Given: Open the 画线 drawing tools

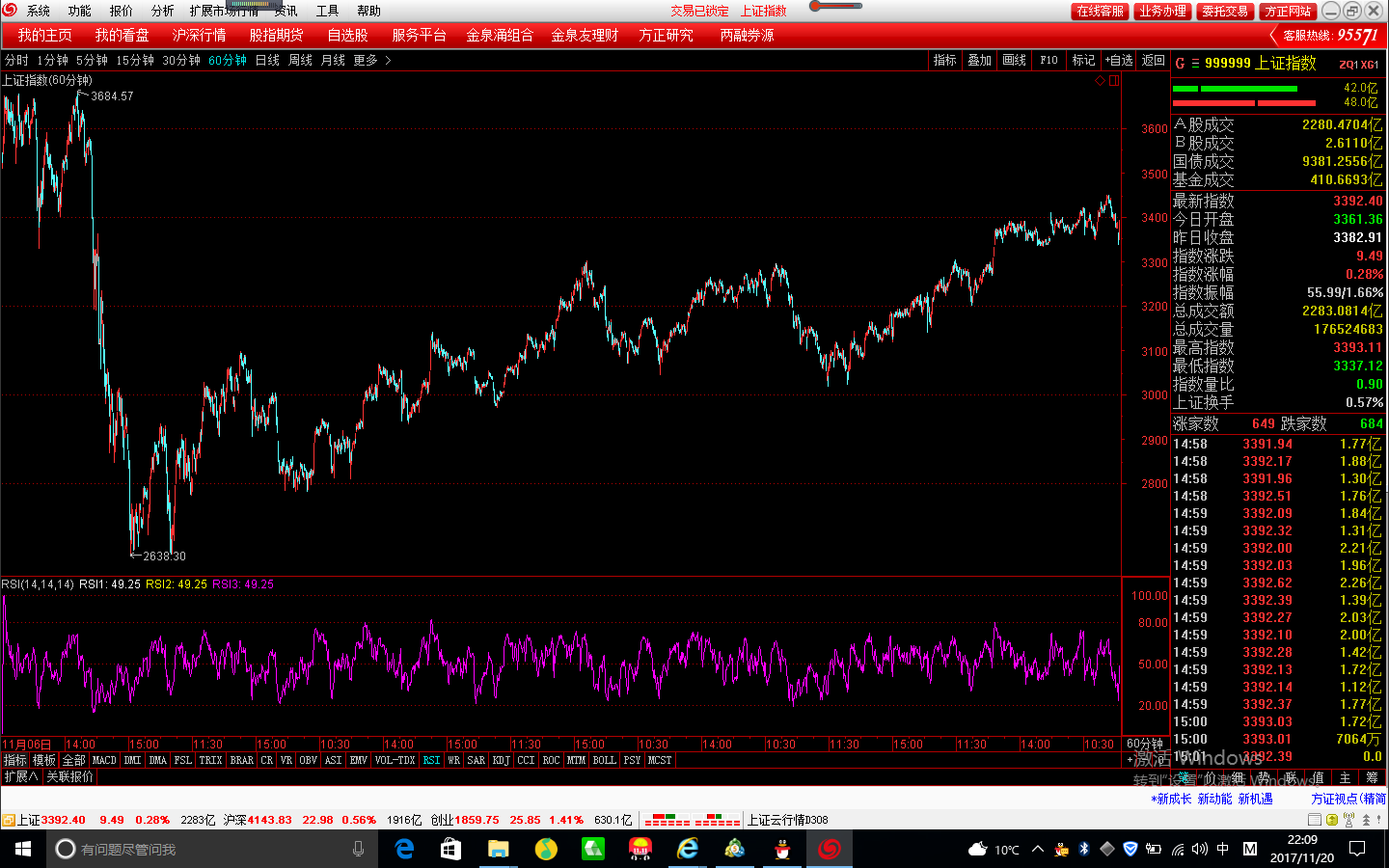Looking at the screenshot, I should [x=1014, y=60].
